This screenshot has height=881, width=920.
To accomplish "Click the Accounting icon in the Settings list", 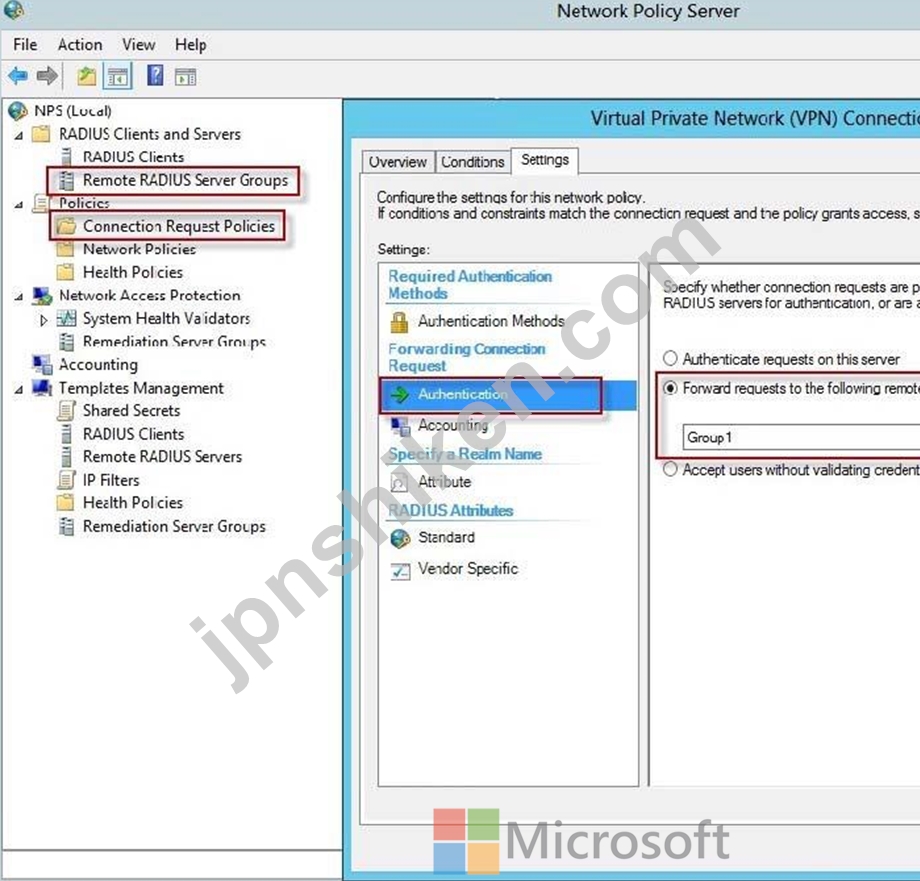I will click(400, 426).
